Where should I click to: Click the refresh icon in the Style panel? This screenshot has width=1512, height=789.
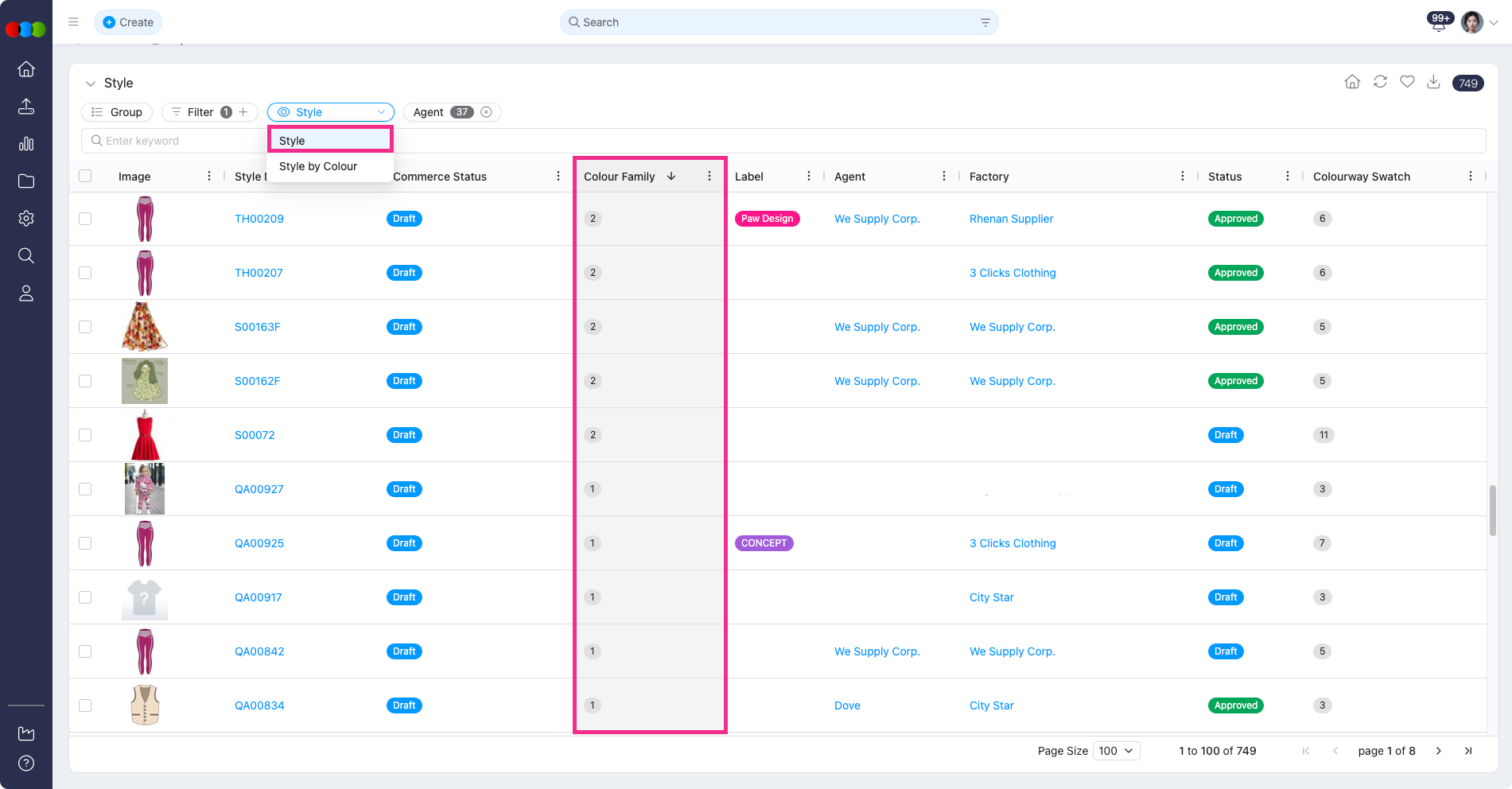[1380, 82]
